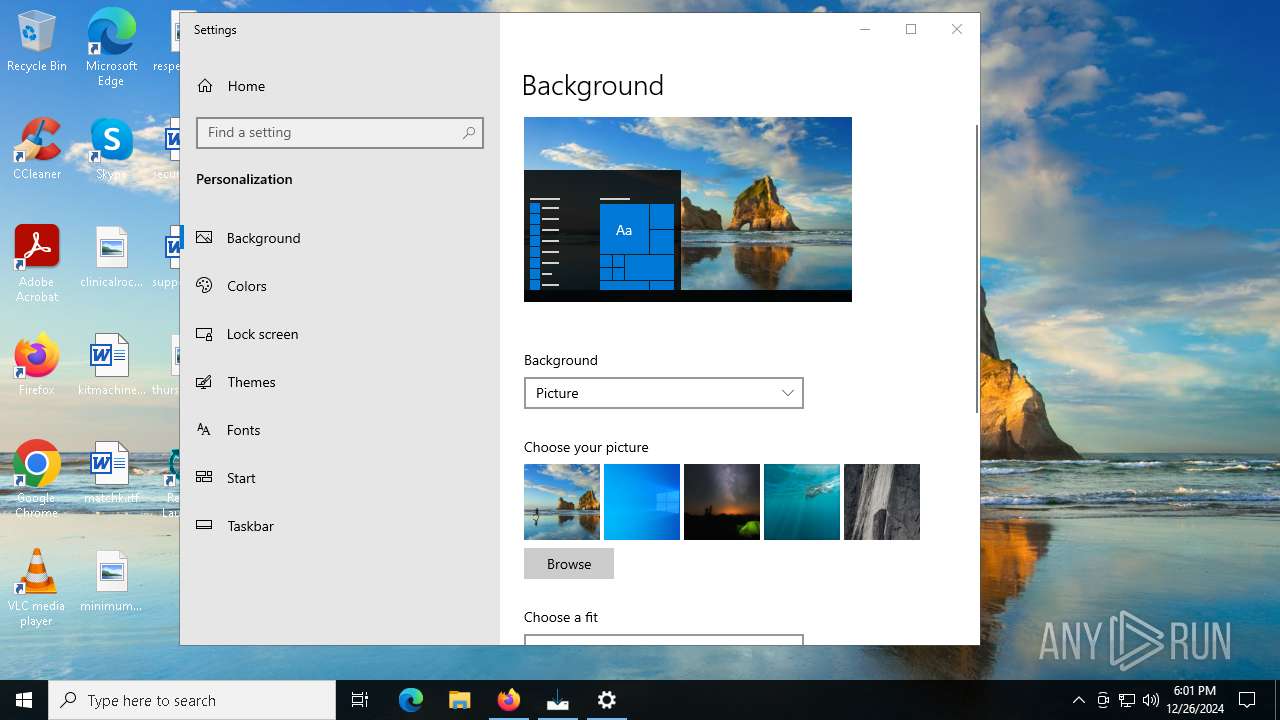Open File Explorer from the taskbar
1280x720 pixels.
(460, 700)
